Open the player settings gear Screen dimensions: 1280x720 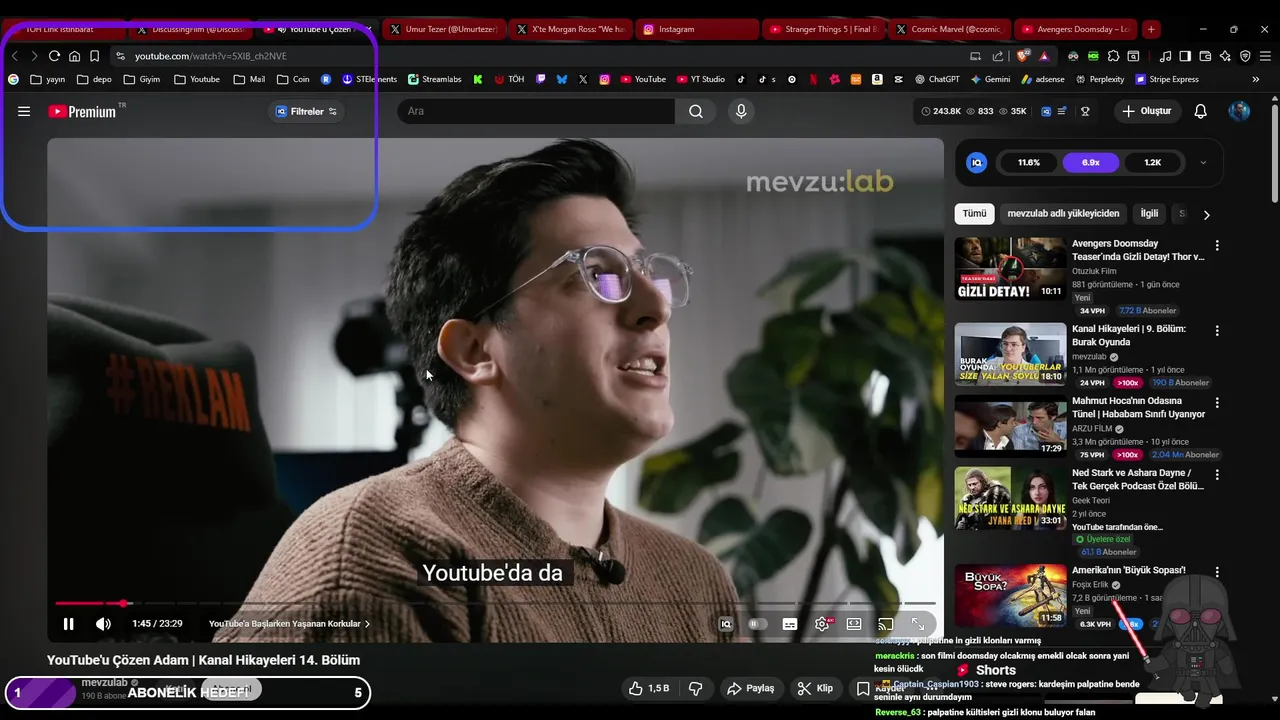click(x=822, y=624)
